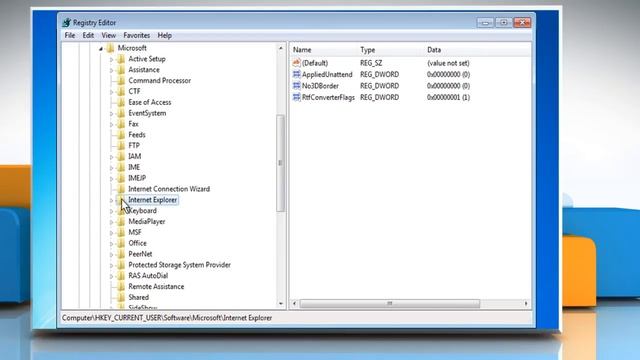Expand the Fax key

coord(111,124)
